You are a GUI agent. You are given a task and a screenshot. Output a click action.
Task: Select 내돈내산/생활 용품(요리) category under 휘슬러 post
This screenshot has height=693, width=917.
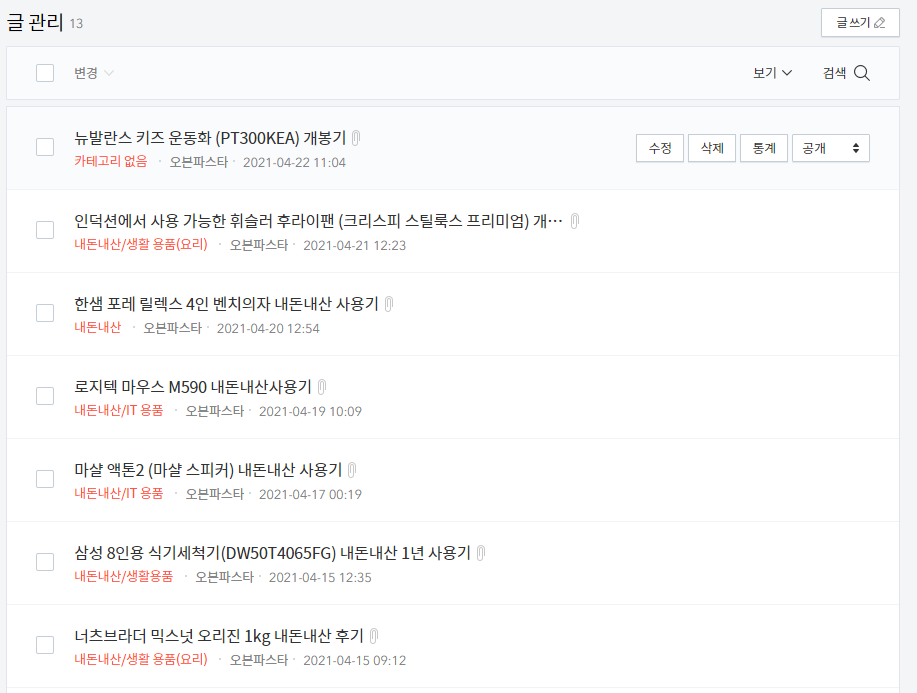(x=141, y=244)
